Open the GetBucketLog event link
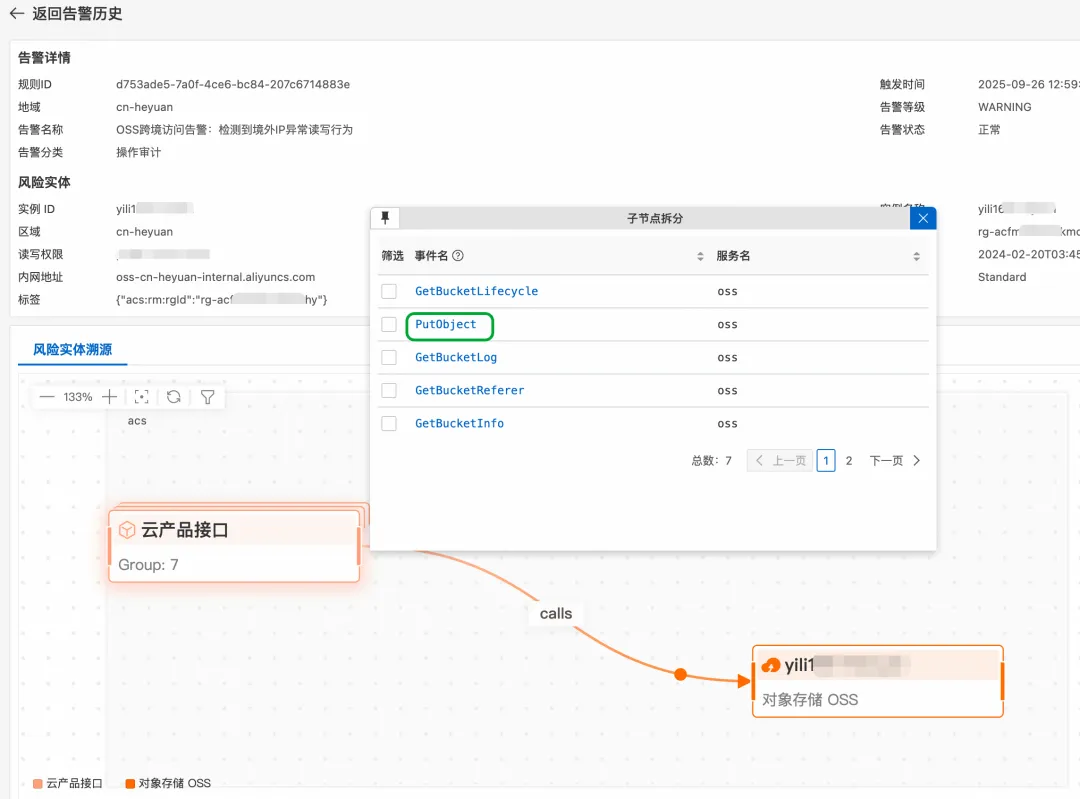The height and width of the screenshot is (799, 1080). 456,357
